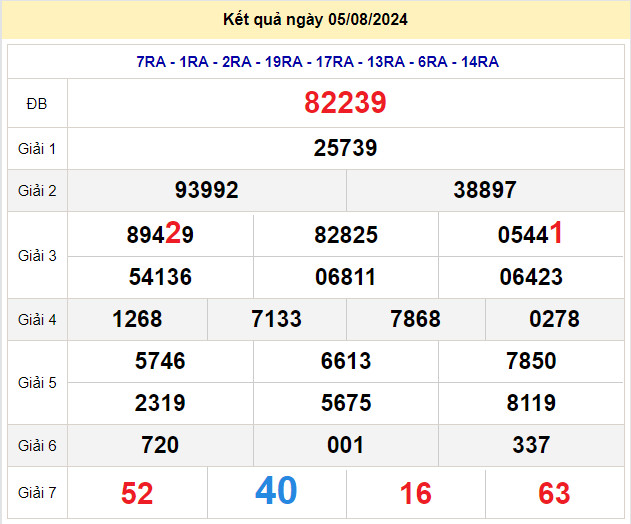Select the first prize number 25739
Screen dimensions: 631x524
tap(345, 148)
